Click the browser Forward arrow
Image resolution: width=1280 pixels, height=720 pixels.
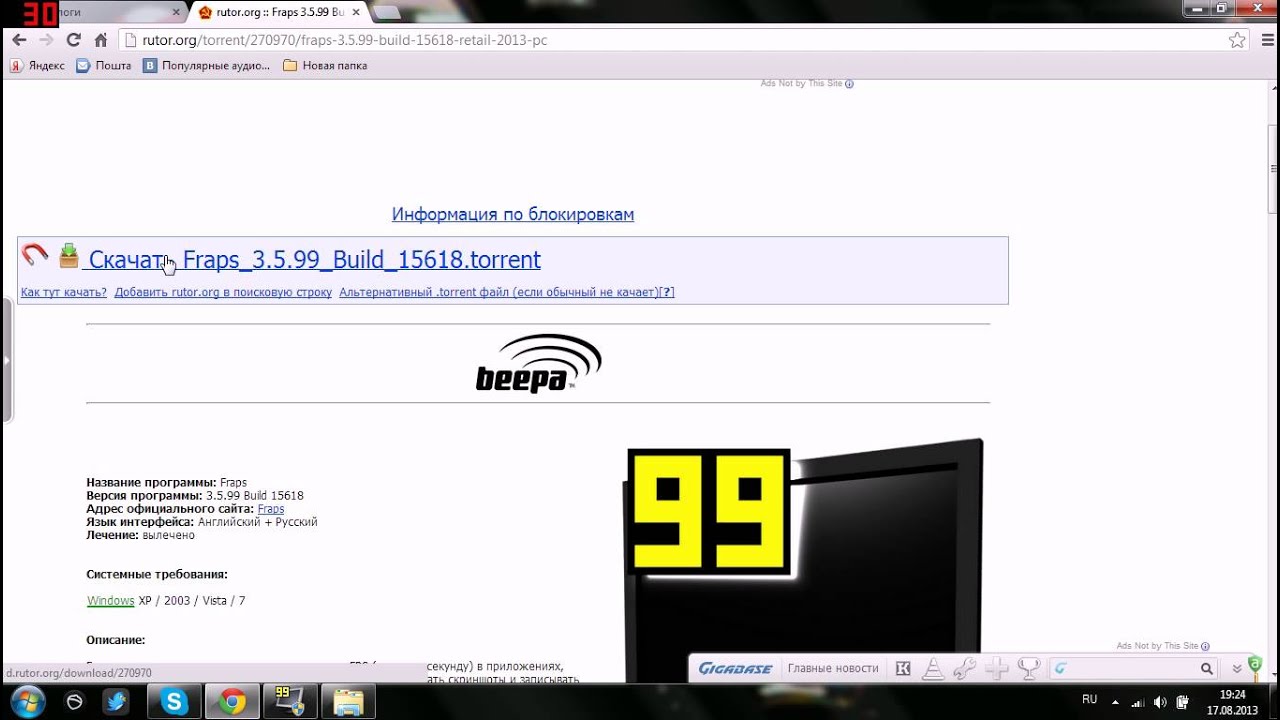(46, 40)
